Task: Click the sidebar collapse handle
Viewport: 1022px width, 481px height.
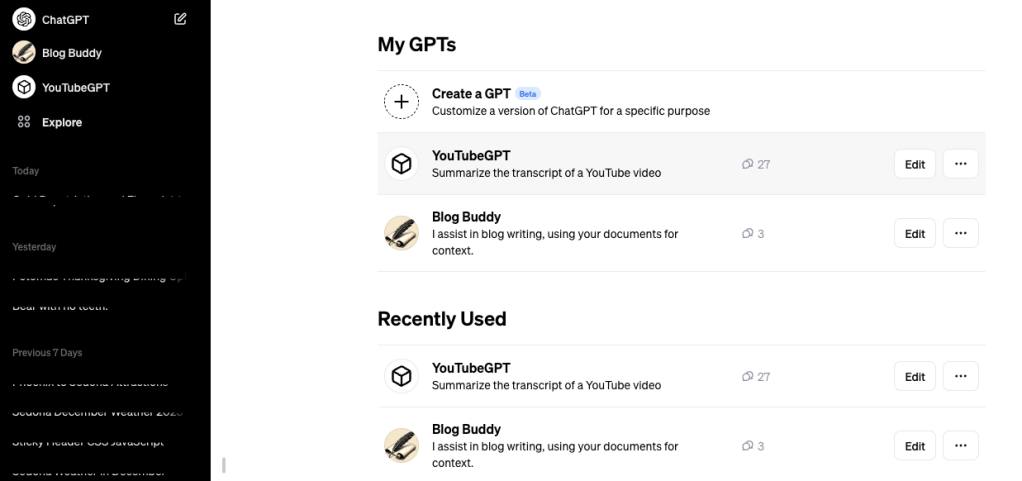Action: 223,465
